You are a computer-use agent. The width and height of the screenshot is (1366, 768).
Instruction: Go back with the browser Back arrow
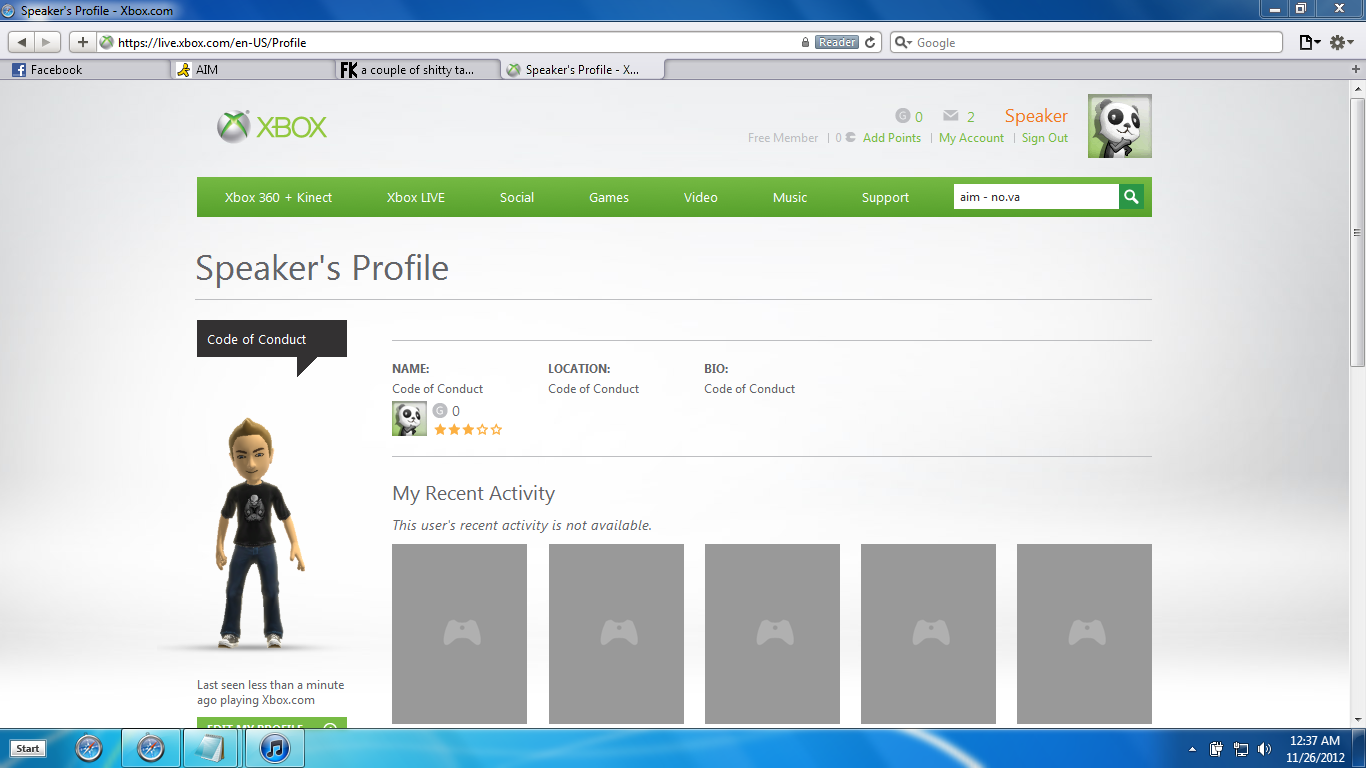[x=22, y=42]
